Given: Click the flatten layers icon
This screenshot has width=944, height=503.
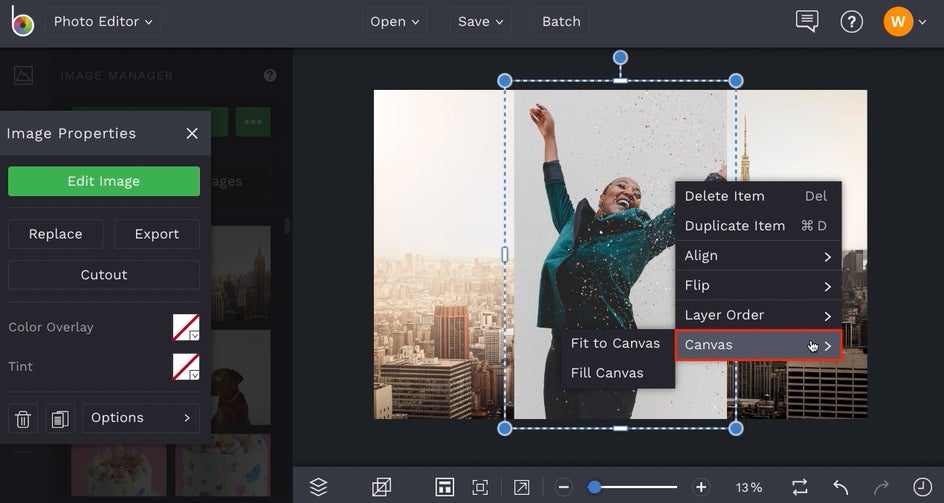Looking at the screenshot, I should 381,487.
